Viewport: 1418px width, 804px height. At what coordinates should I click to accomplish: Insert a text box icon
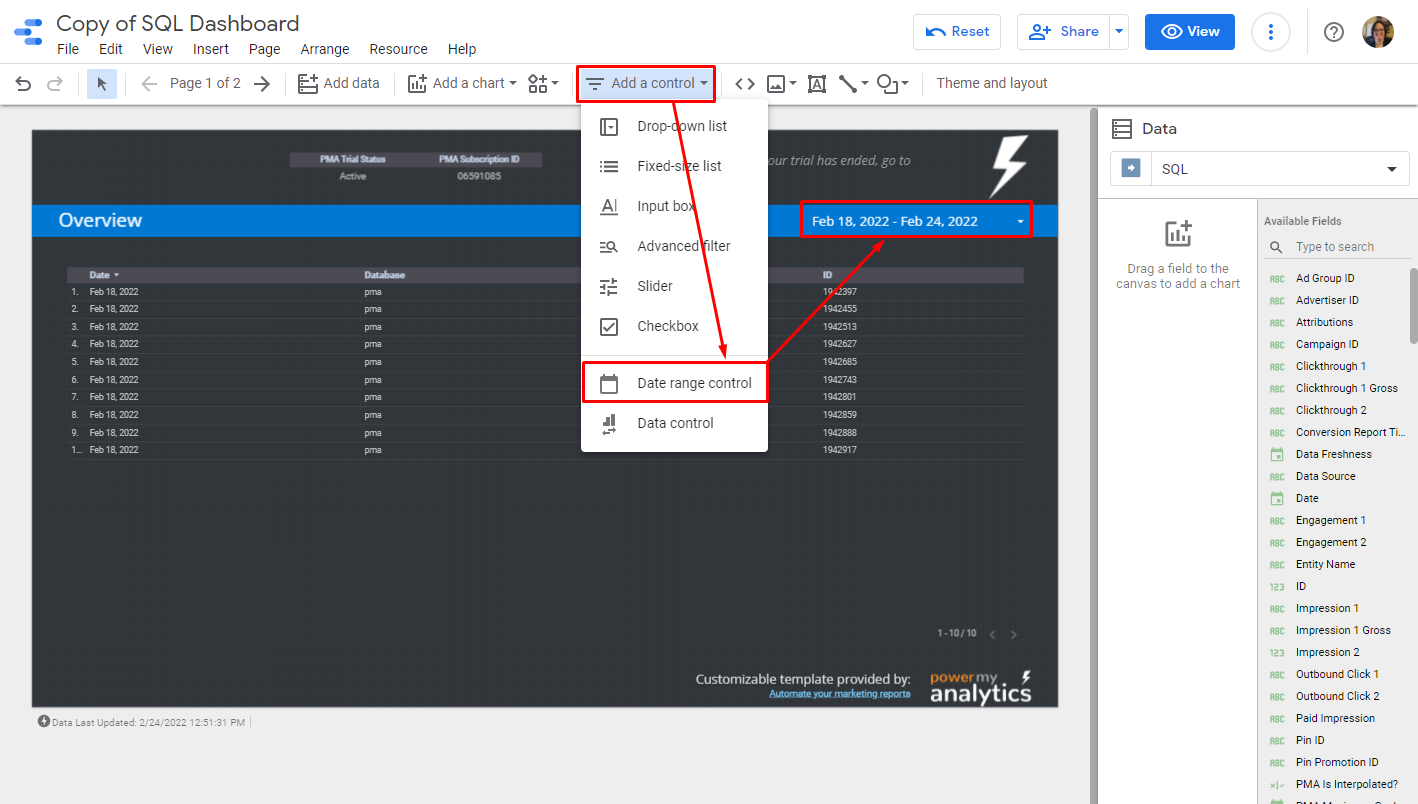[x=817, y=84]
